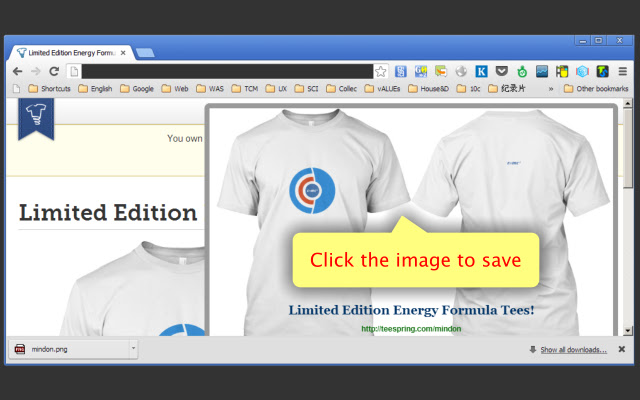The width and height of the screenshot is (640, 400).
Task: Open the English bookmark folder
Action: coord(95,89)
